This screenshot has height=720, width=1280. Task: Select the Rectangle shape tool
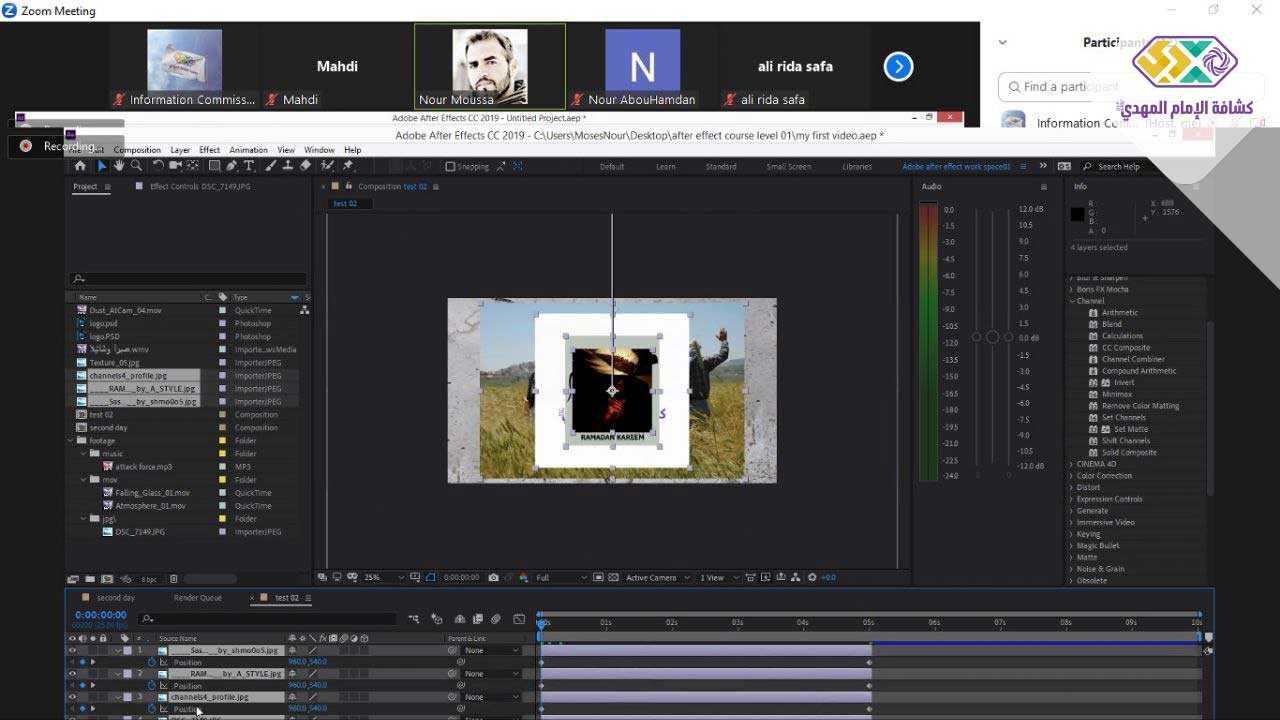tap(213, 166)
